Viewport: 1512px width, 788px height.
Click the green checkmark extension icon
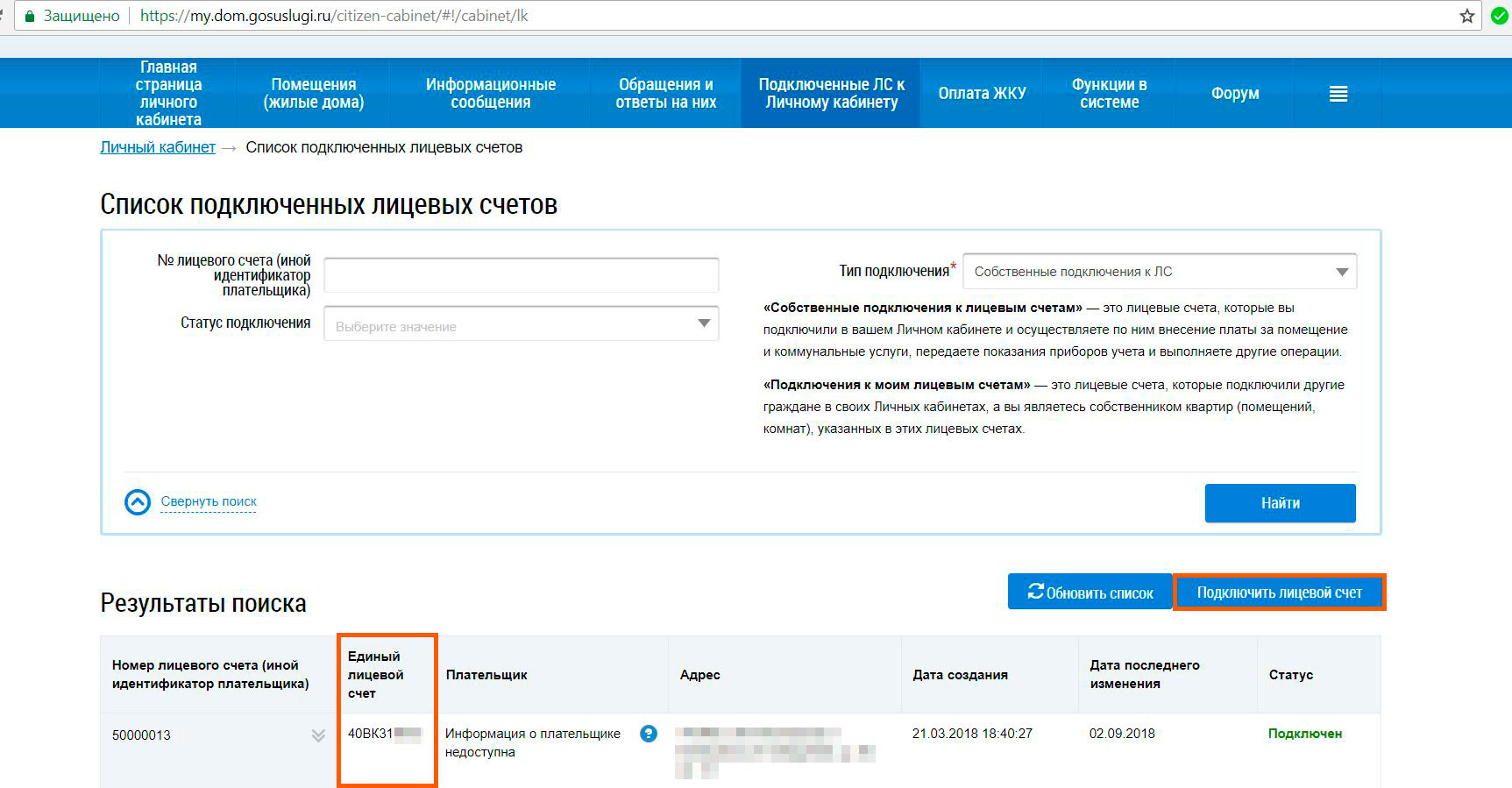click(1500, 16)
